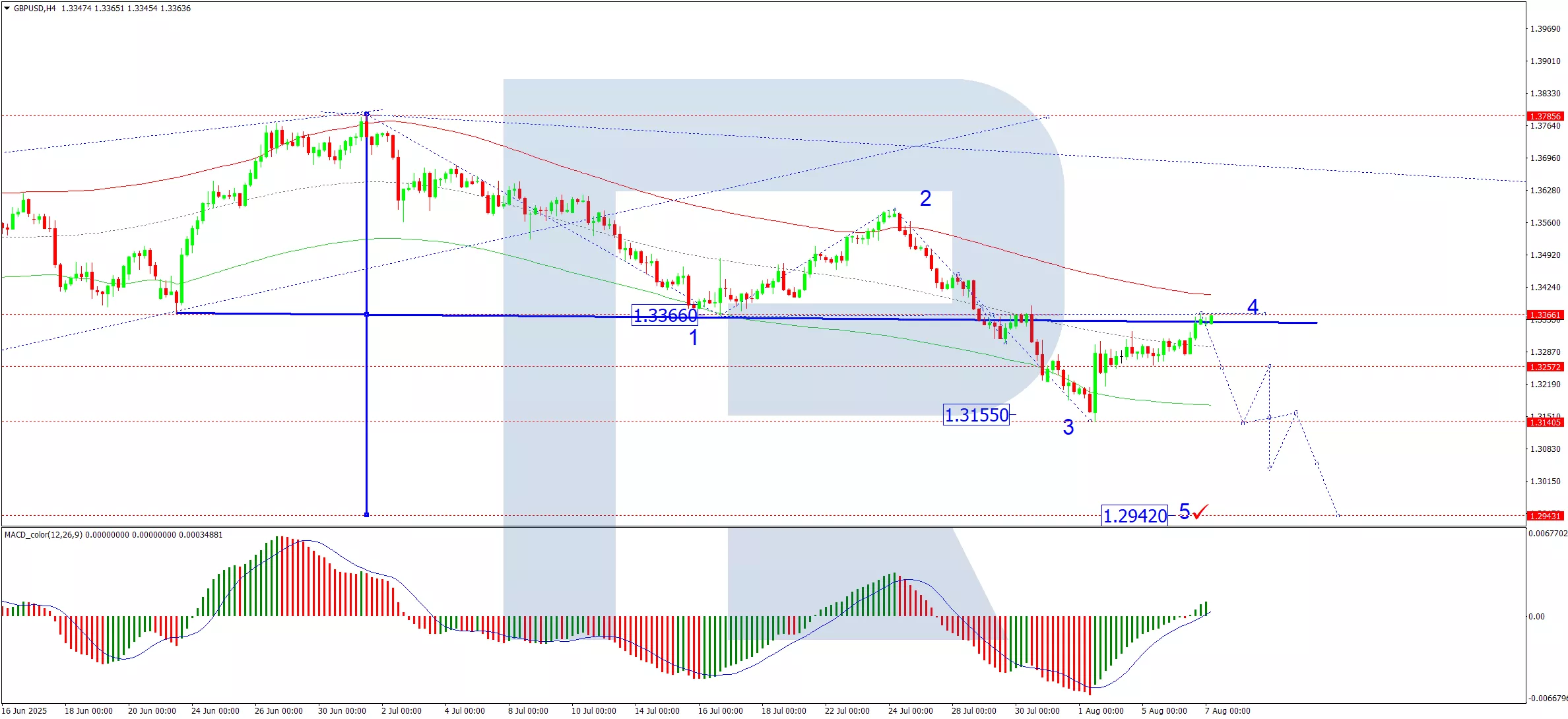This screenshot has height=719, width=1568.
Task: Click the wave label 1 marker
Action: 694,338
